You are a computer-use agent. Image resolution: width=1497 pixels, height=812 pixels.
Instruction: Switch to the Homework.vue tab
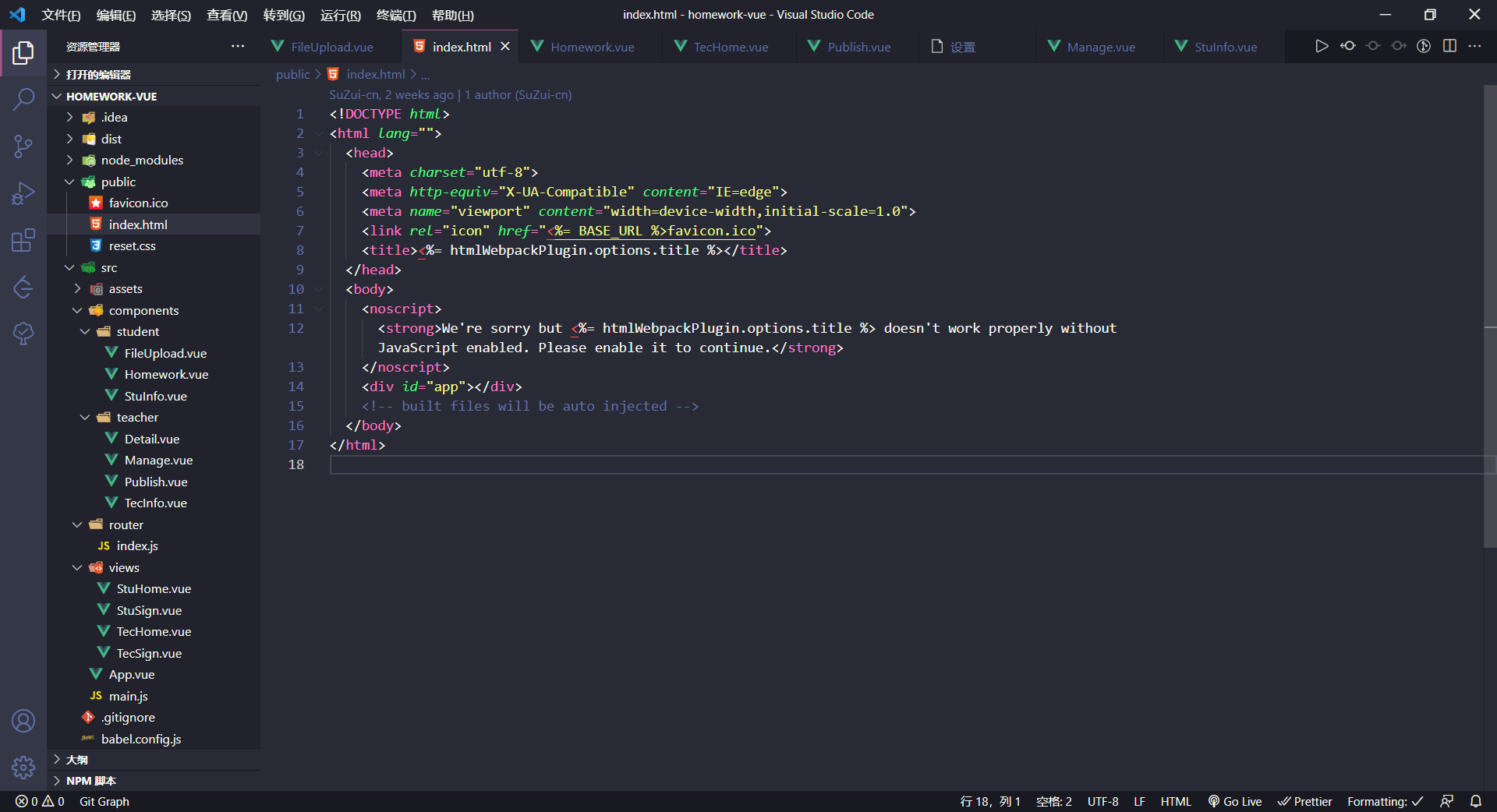pos(592,47)
